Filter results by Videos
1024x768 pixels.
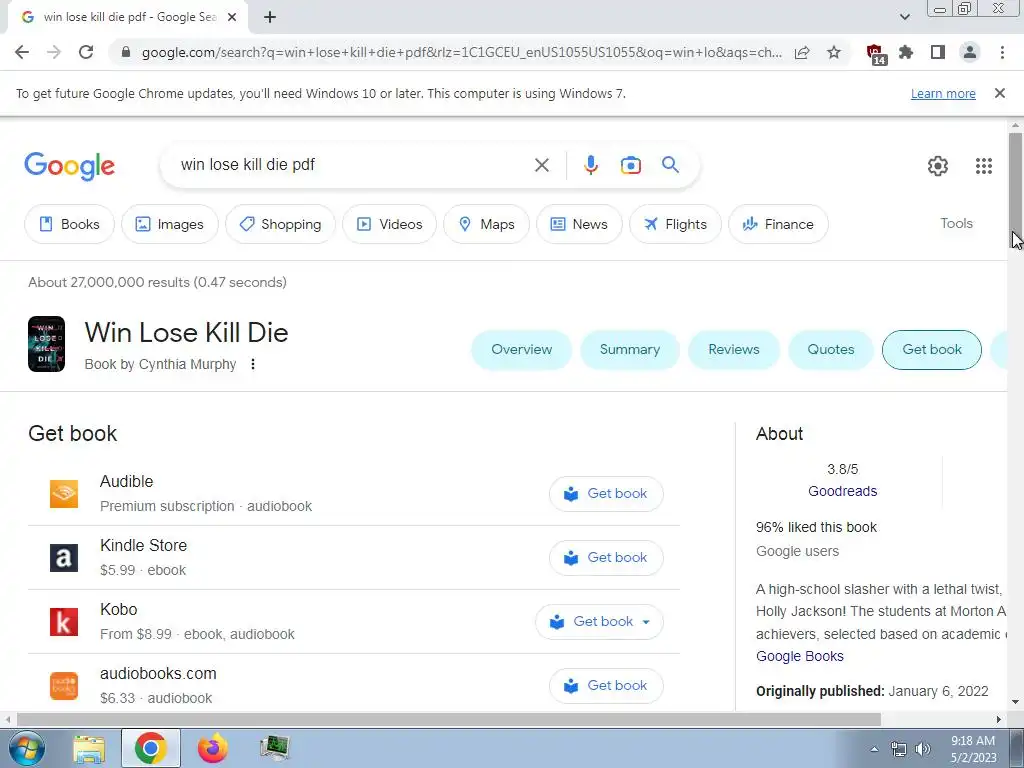(x=389, y=224)
